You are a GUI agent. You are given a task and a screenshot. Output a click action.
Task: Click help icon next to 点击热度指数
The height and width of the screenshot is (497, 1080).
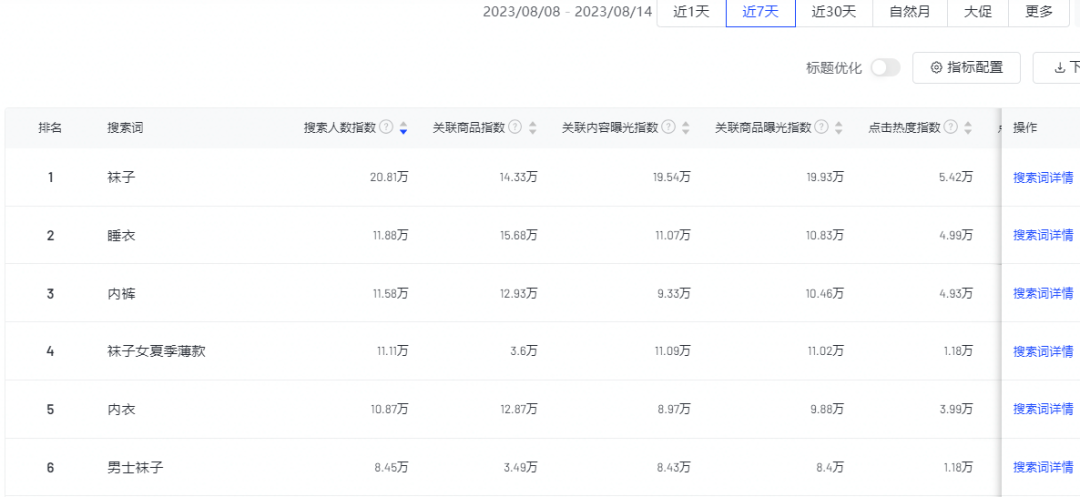point(951,128)
